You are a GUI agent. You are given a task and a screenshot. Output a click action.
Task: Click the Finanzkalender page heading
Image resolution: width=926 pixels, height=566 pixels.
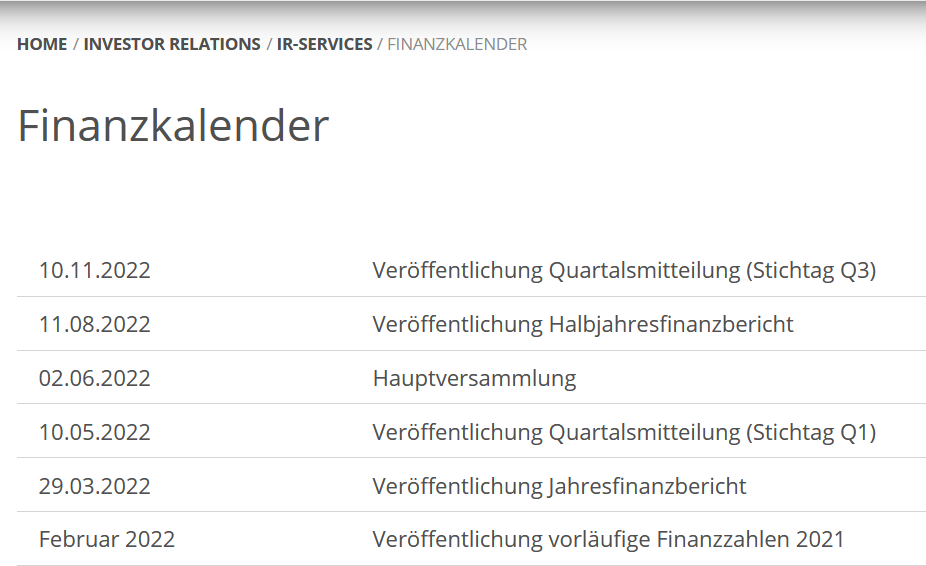(173, 126)
